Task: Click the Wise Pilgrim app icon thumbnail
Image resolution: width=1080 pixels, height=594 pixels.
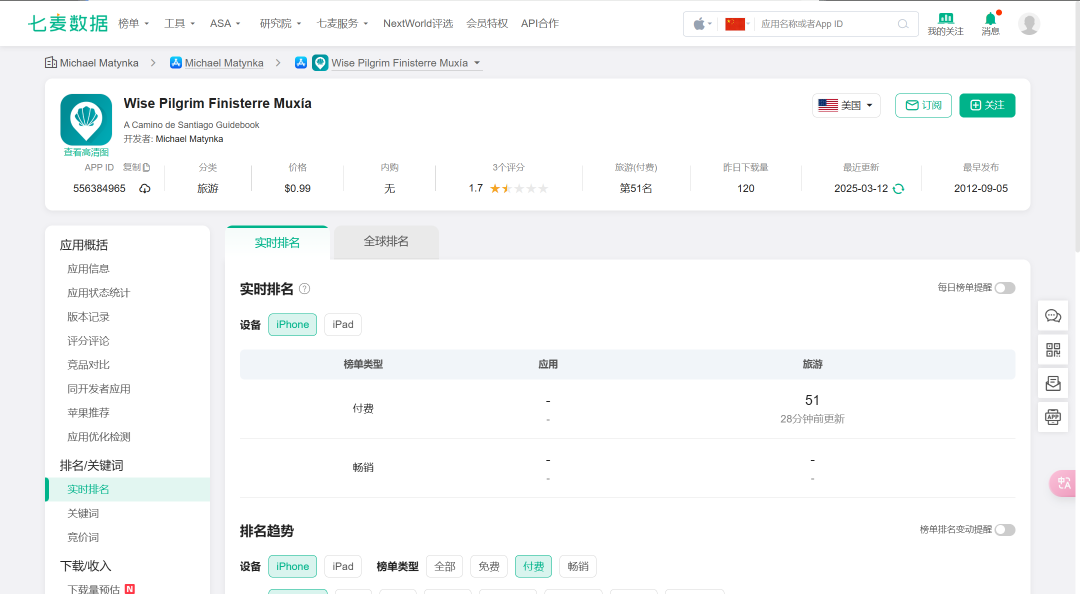Action: tap(86, 120)
